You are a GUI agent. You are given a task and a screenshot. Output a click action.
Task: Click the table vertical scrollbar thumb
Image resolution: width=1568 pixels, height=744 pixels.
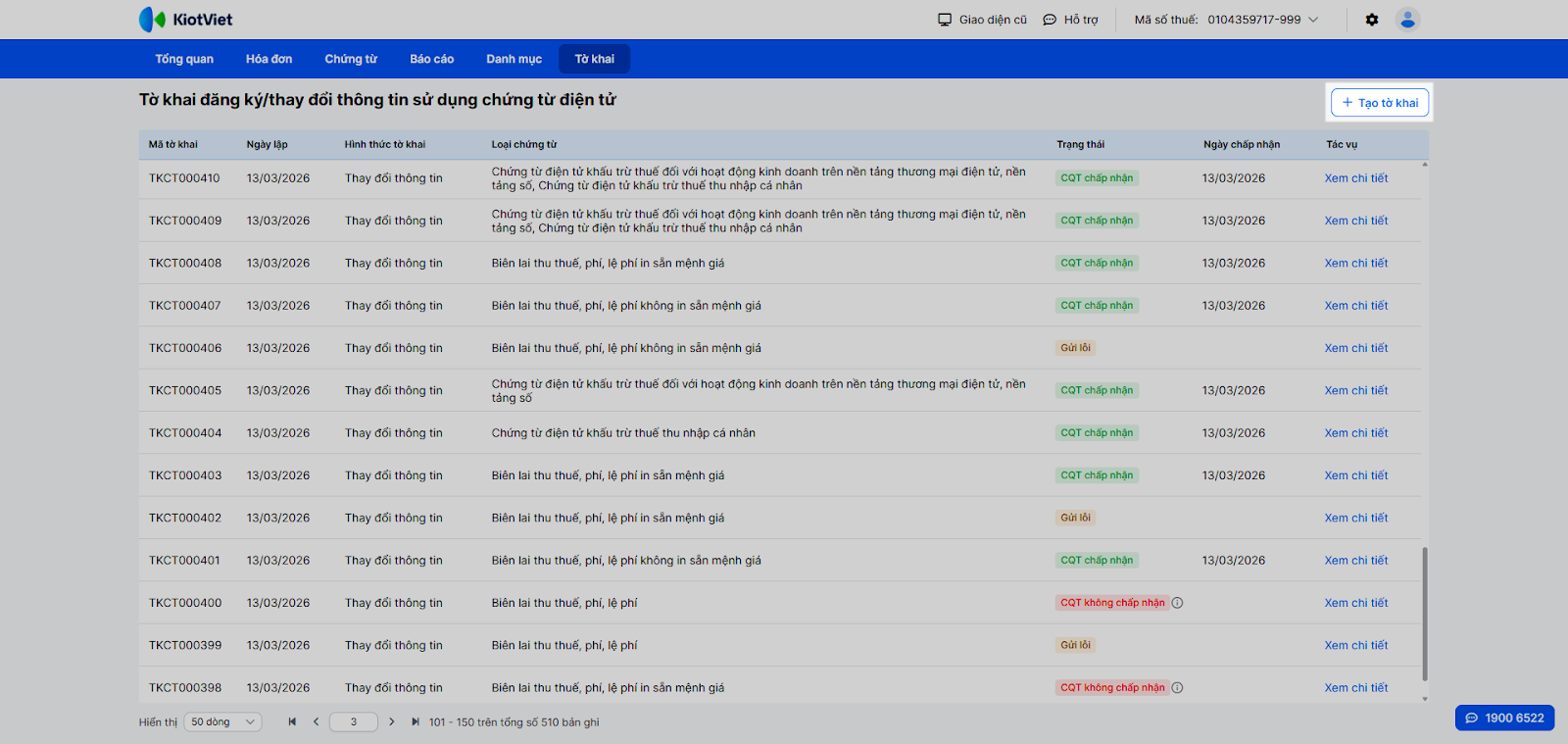pos(1425,614)
